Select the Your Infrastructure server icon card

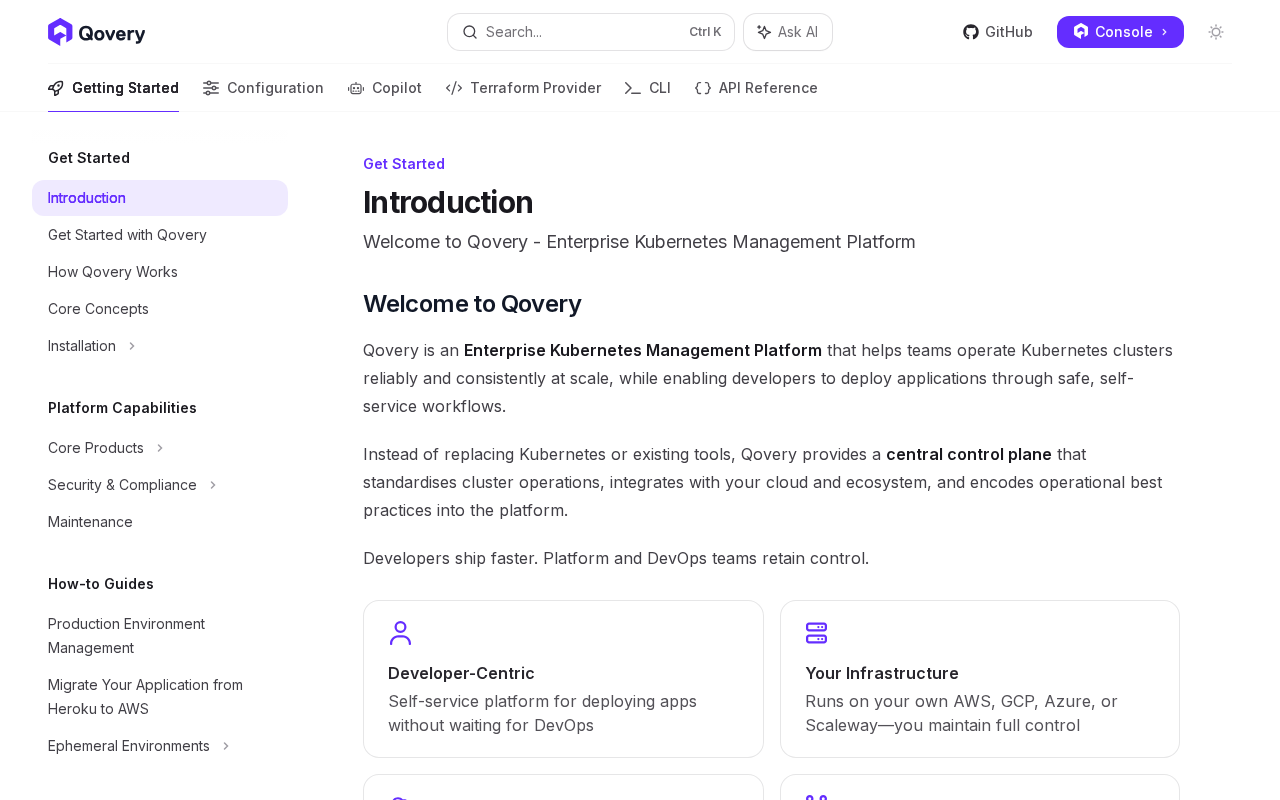point(979,678)
